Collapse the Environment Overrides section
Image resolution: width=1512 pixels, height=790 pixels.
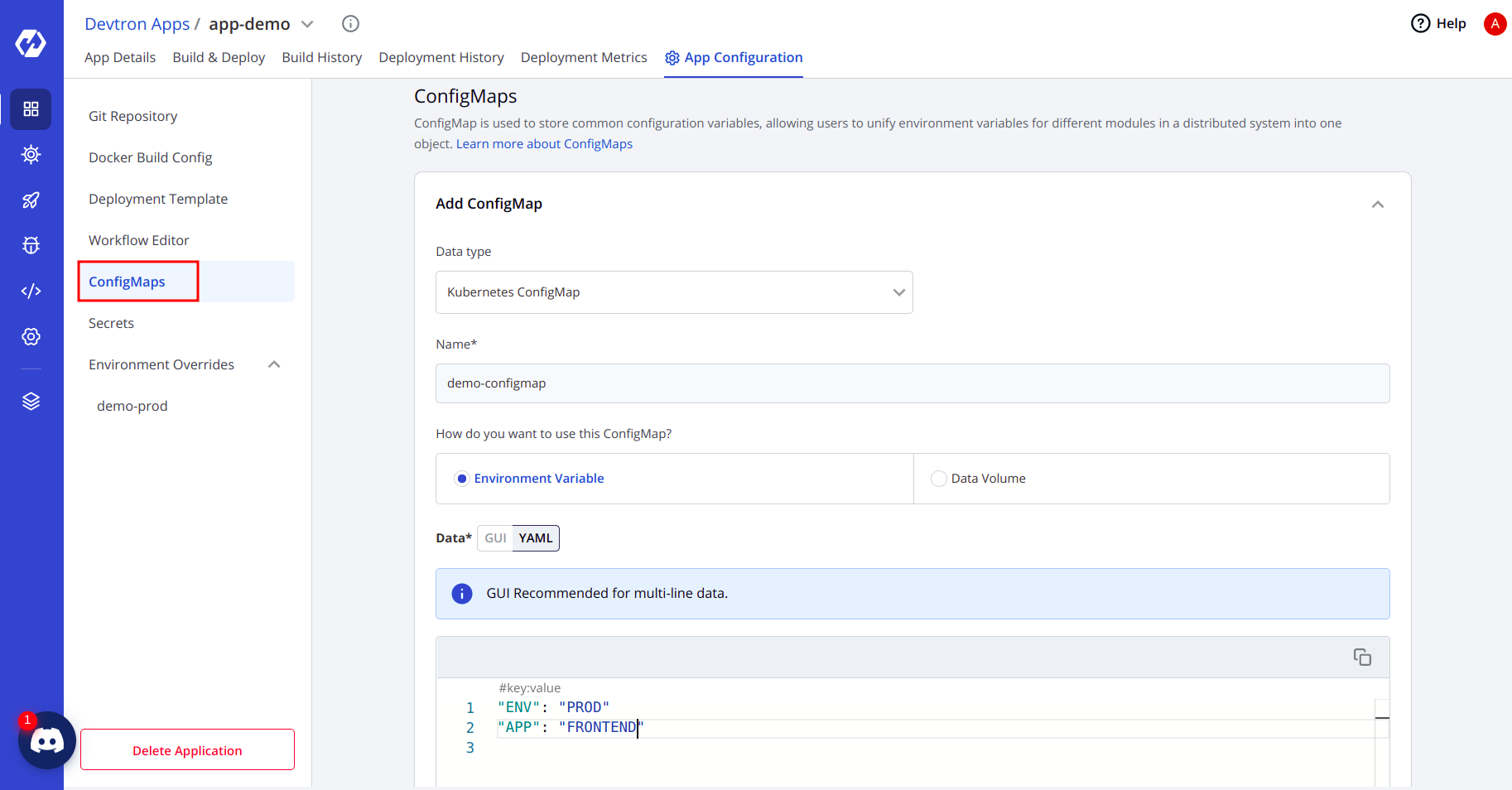(274, 364)
